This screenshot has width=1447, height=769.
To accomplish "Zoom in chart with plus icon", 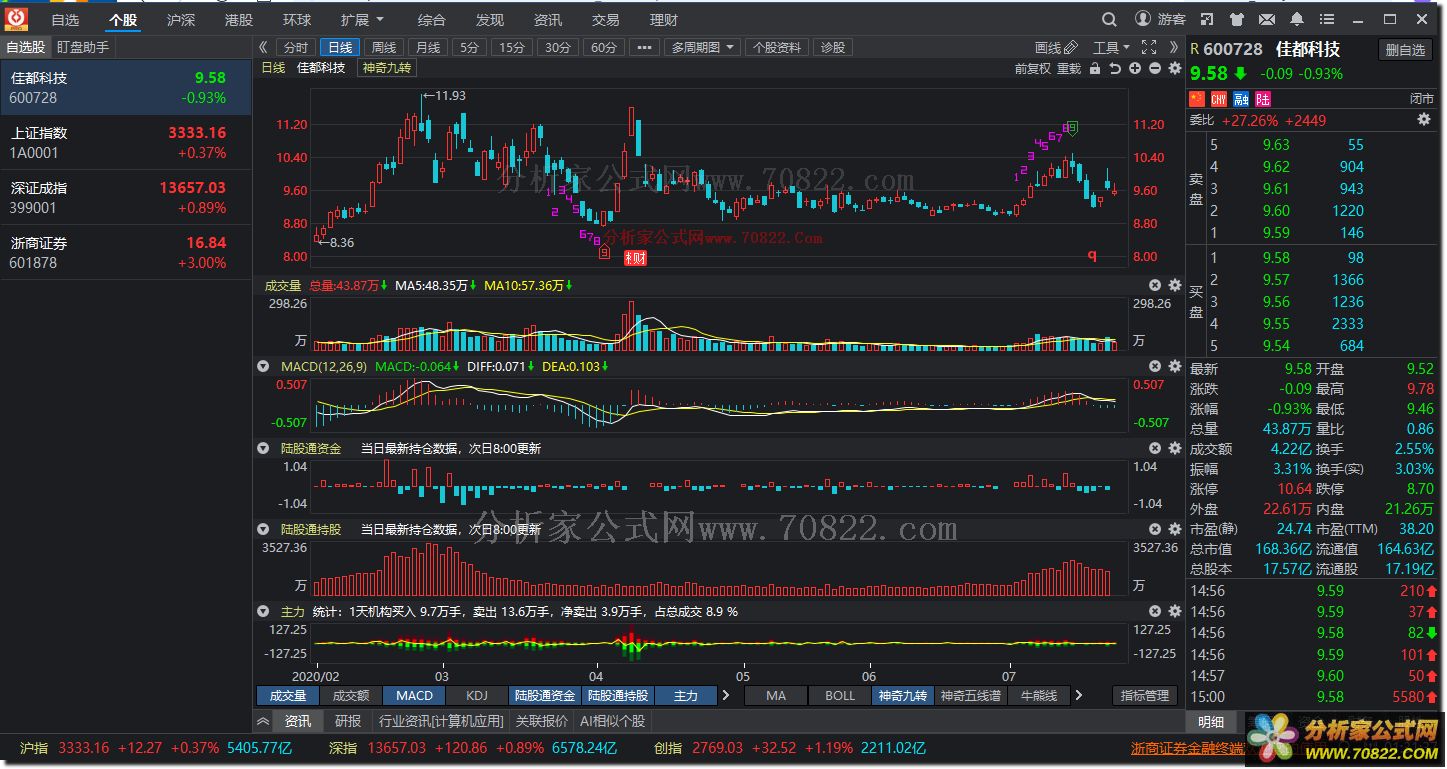I will (x=1135, y=68).
